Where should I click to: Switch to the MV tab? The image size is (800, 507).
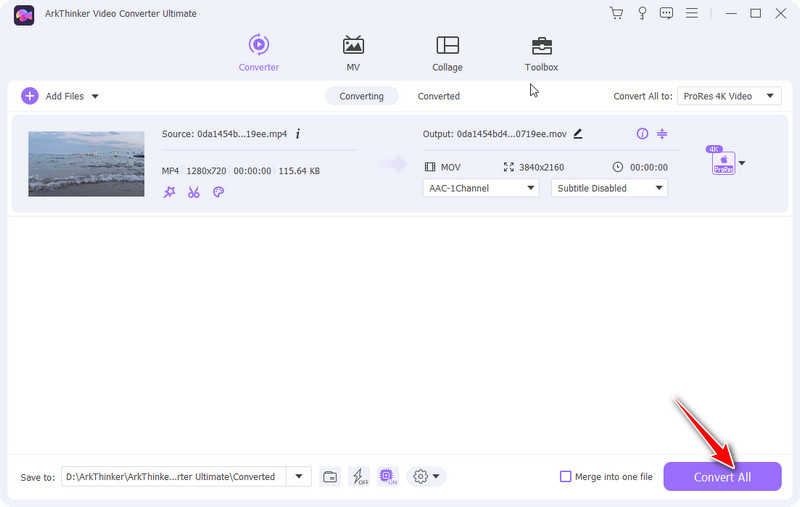click(x=353, y=53)
